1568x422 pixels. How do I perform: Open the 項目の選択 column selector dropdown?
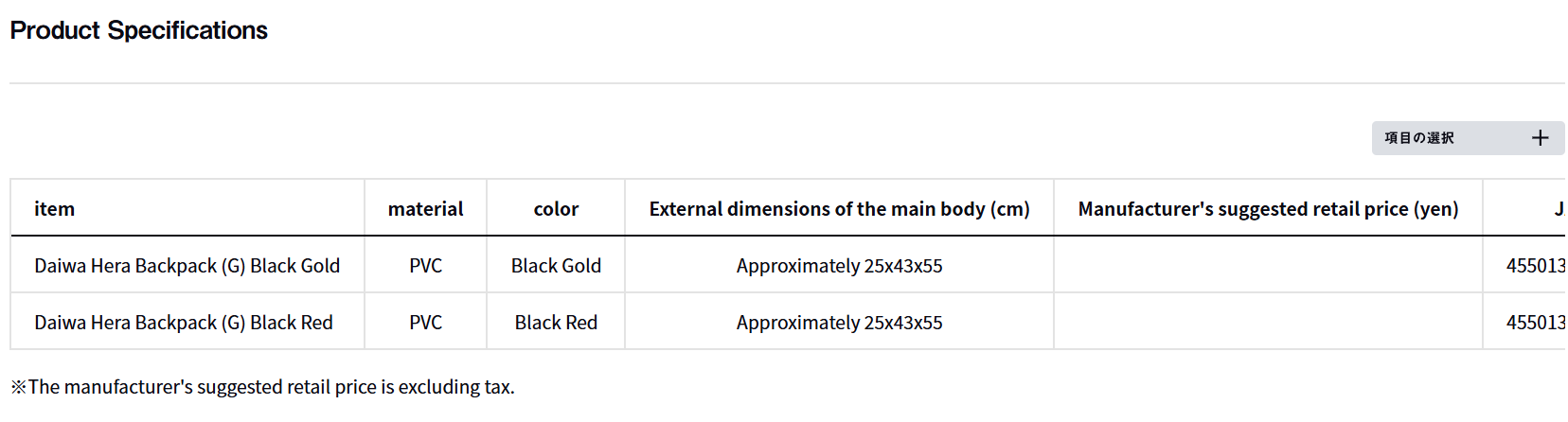click(x=1418, y=138)
